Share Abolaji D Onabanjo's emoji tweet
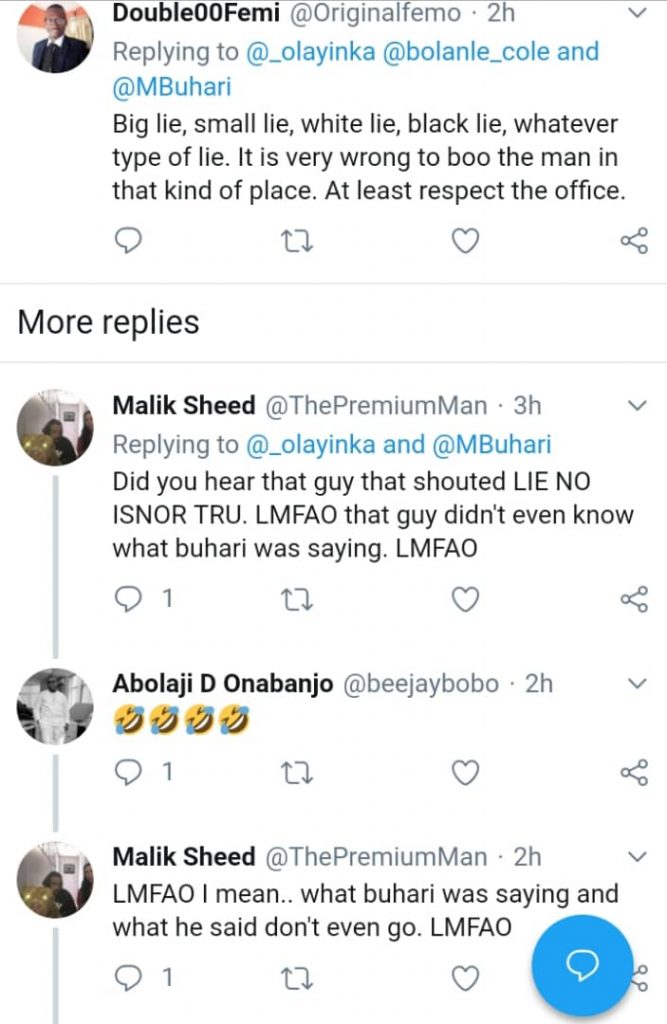 (635, 772)
